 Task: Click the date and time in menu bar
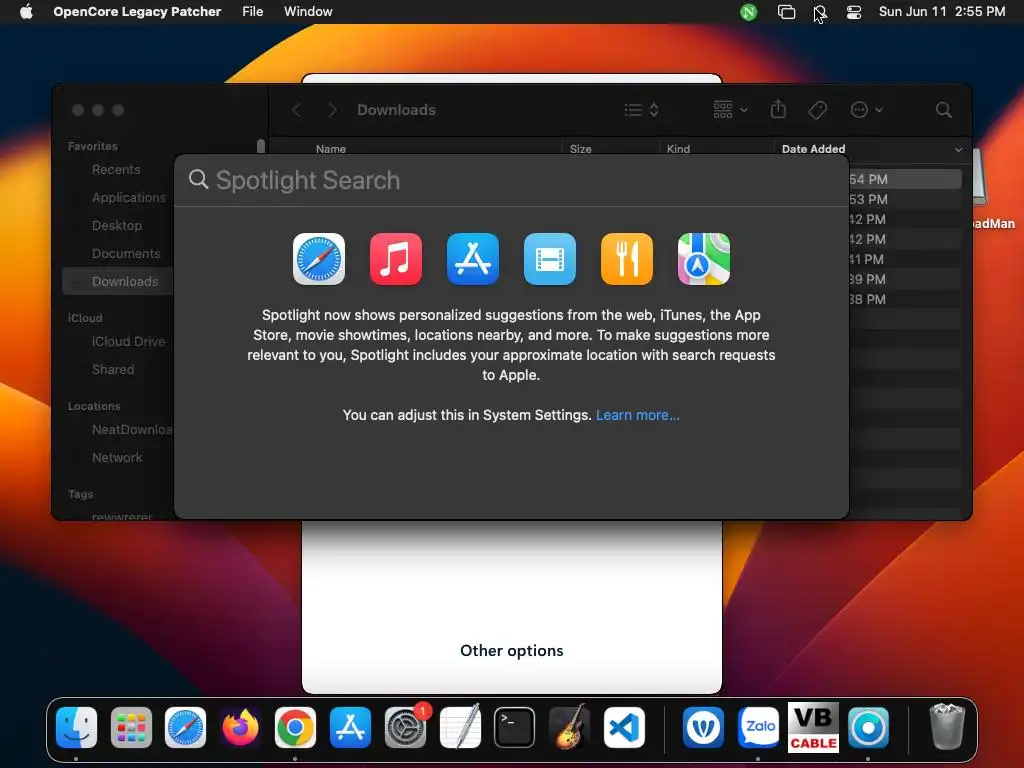coord(942,12)
